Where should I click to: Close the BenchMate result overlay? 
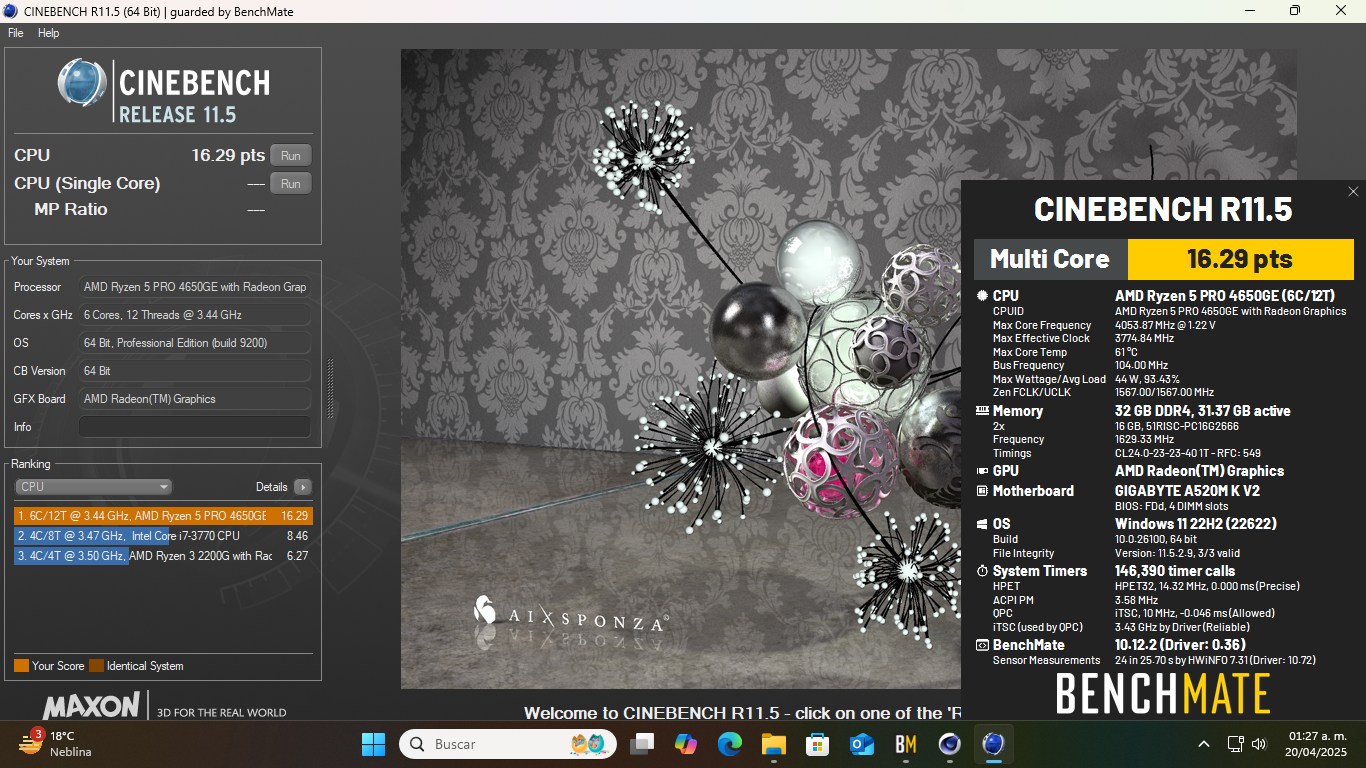click(1353, 192)
